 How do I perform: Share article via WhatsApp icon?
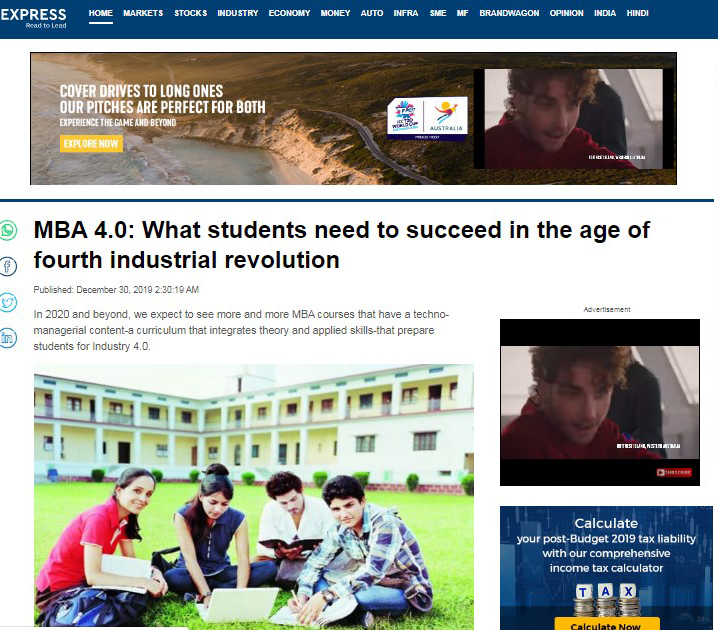pos(8,230)
